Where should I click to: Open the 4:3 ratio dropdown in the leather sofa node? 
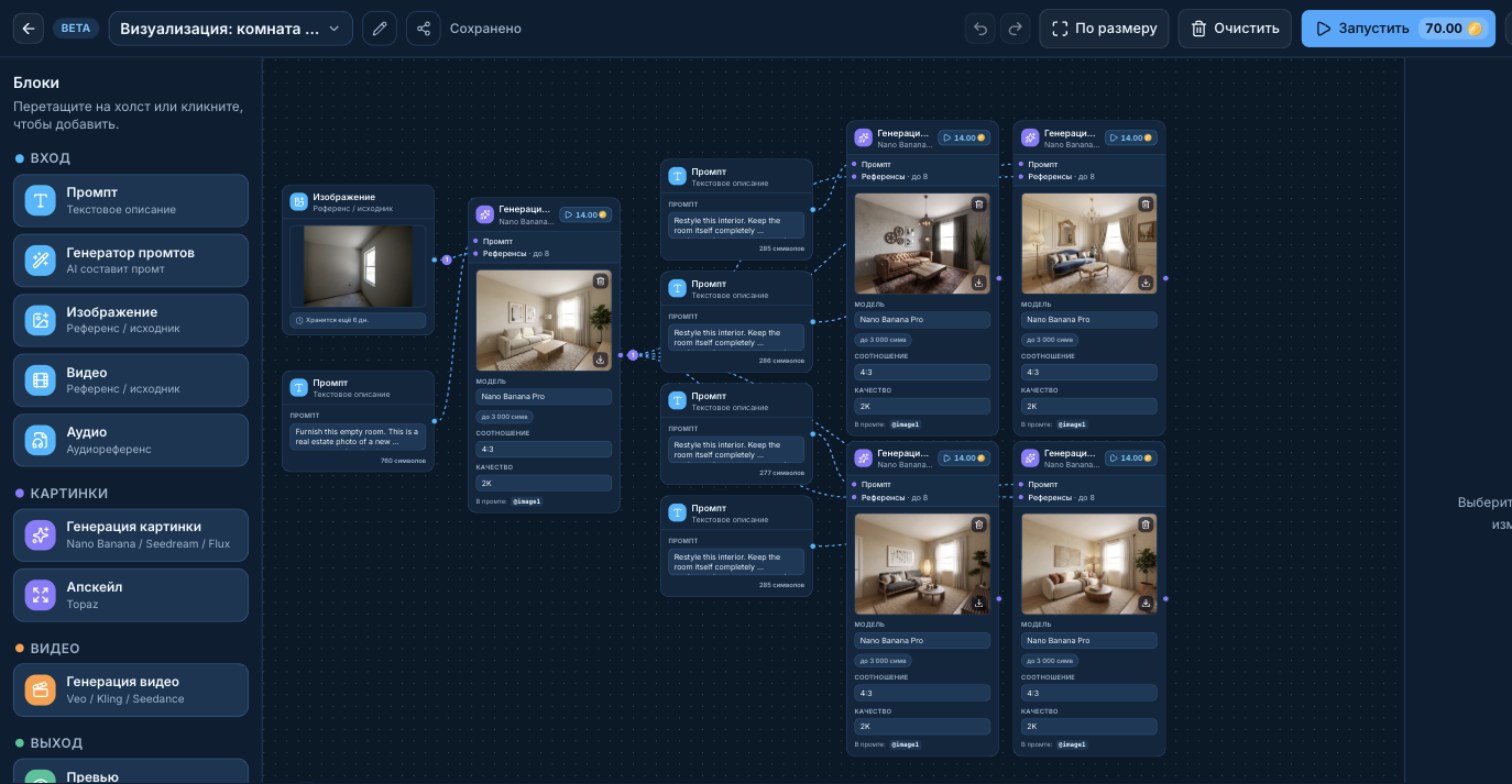pyautogui.click(x=922, y=372)
